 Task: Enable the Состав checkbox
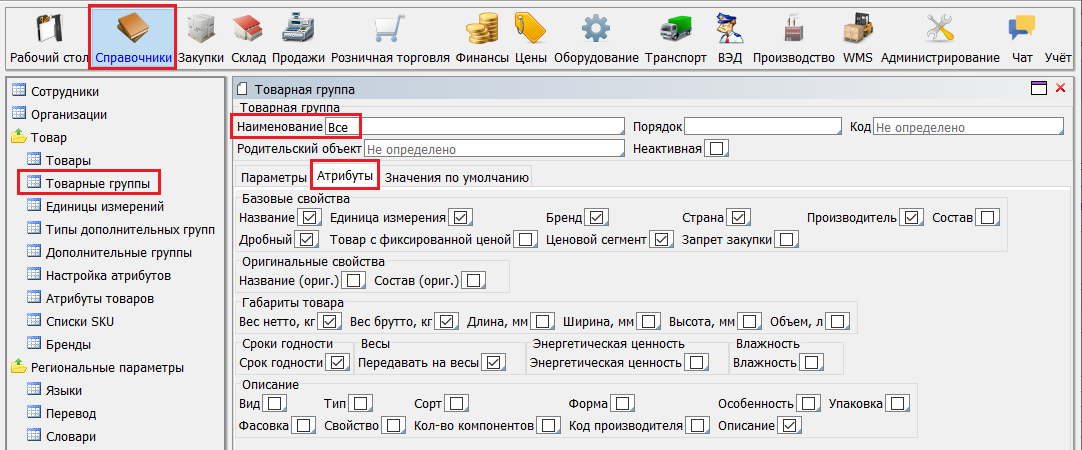[x=987, y=217]
